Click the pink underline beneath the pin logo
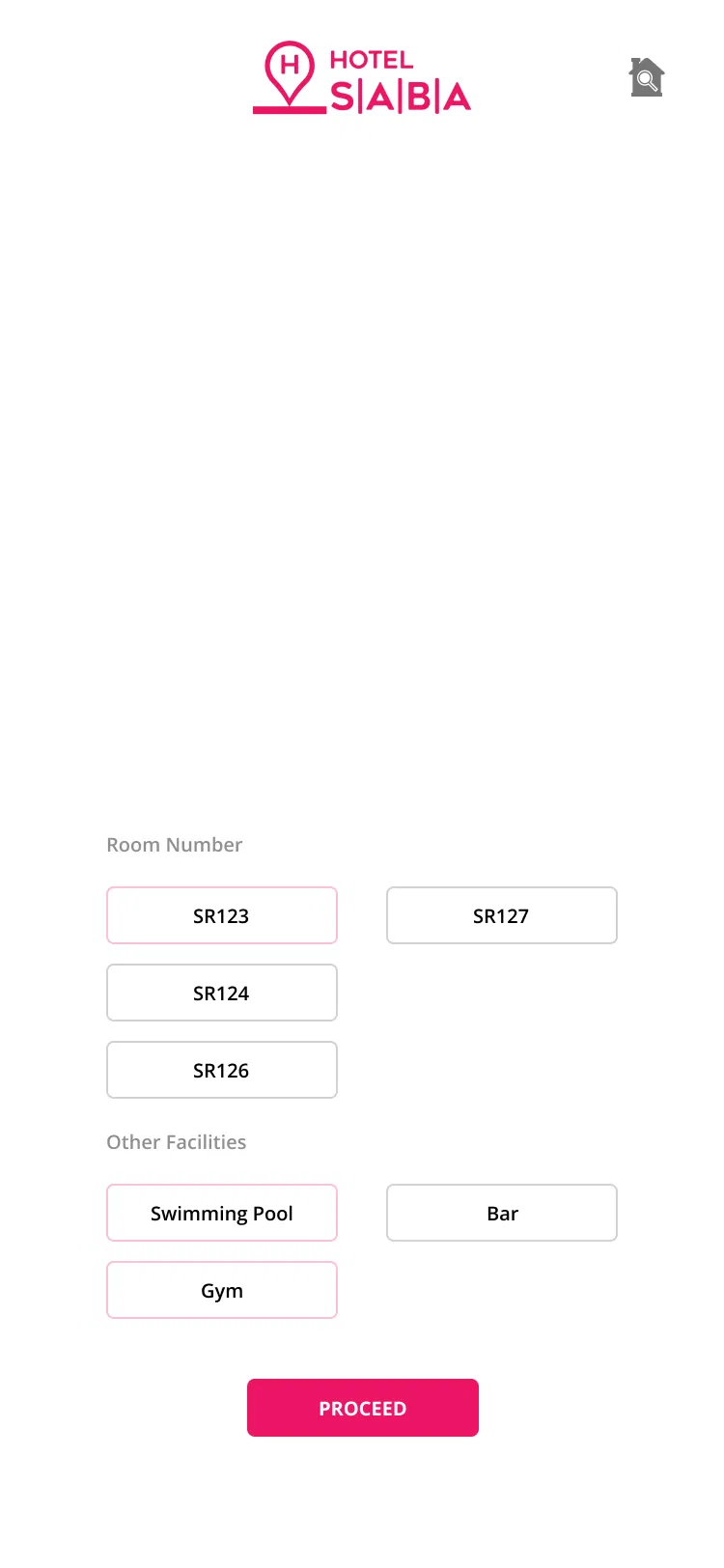 tap(290, 110)
